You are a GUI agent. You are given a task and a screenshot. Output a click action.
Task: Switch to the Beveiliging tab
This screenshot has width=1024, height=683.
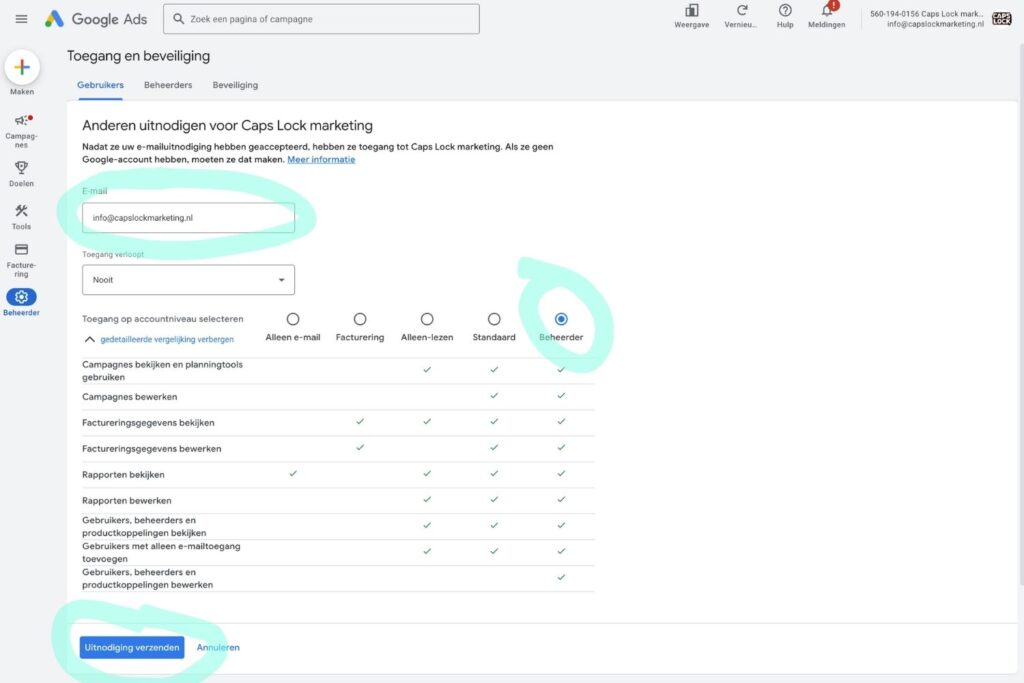pyautogui.click(x=235, y=85)
